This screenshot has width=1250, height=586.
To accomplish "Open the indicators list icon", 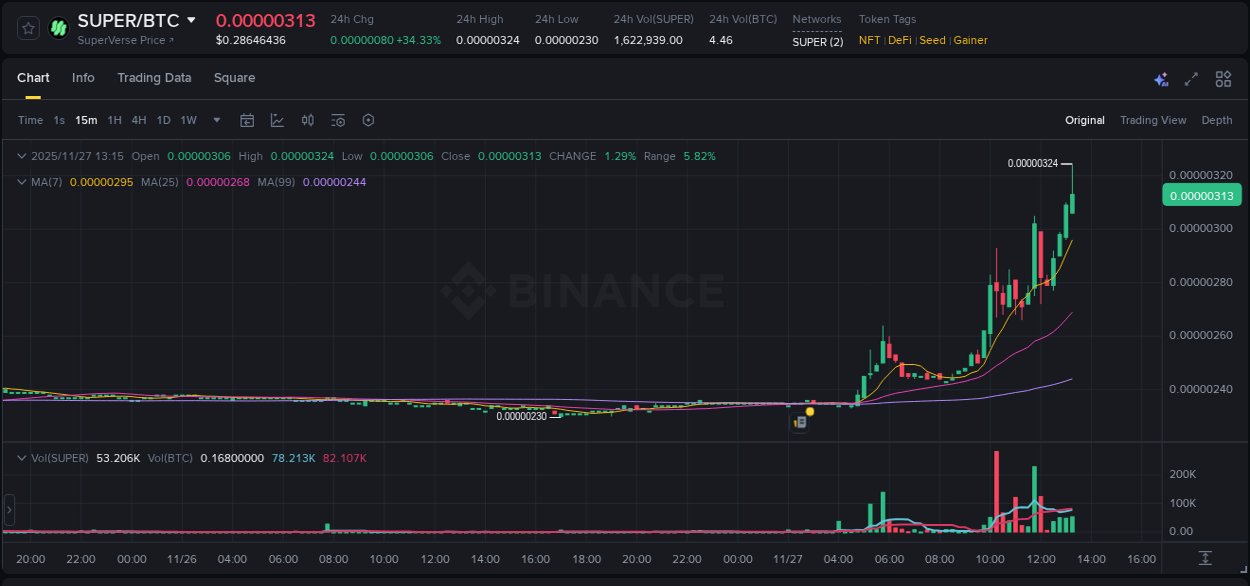I will (x=337, y=120).
